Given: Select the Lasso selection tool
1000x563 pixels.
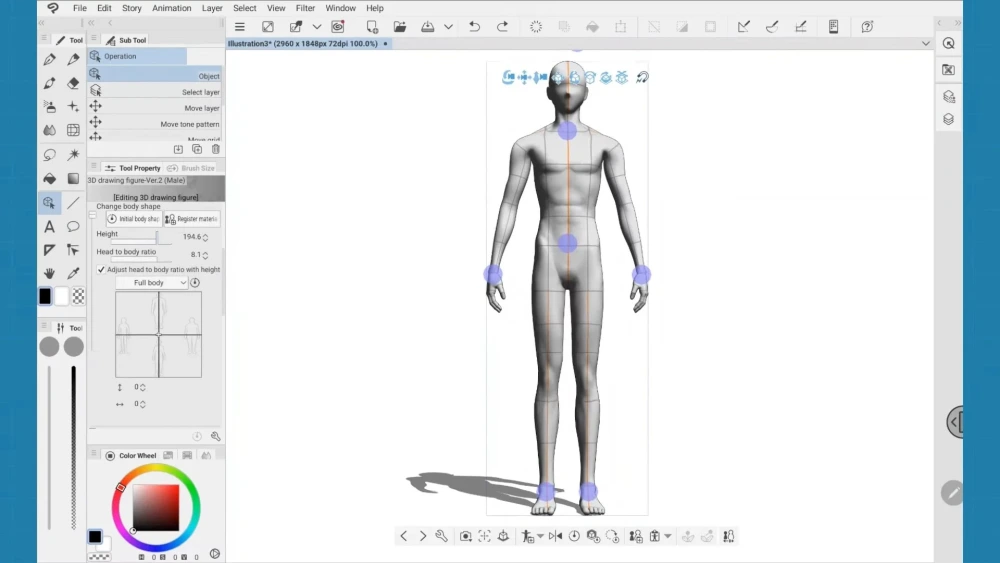Looking at the screenshot, I should click(x=49, y=154).
